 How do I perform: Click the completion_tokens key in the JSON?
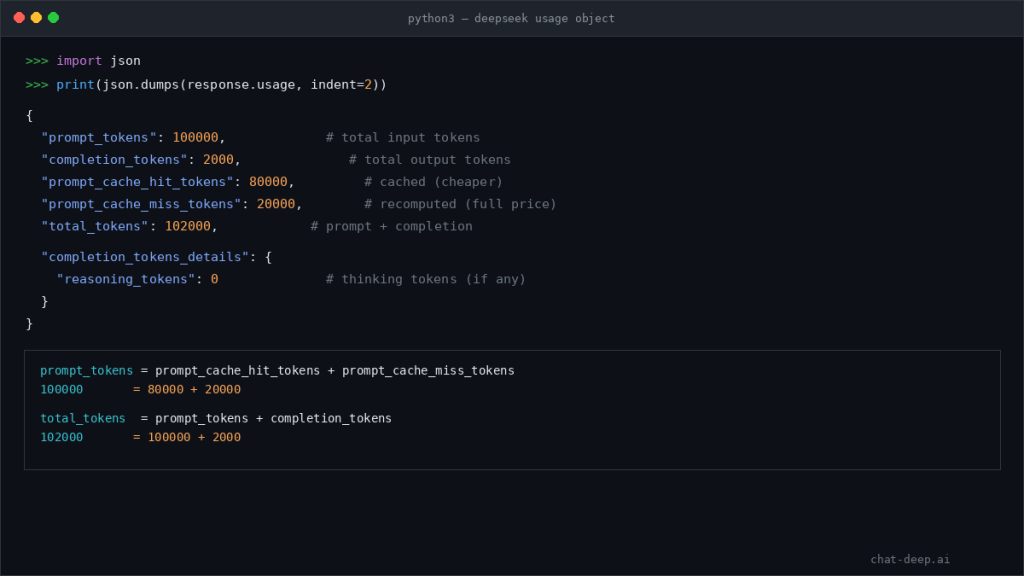coord(113,159)
